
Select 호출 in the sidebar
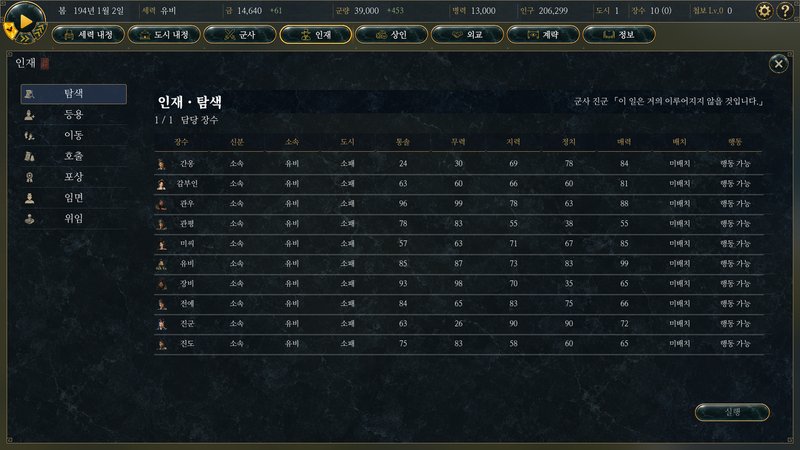(x=73, y=156)
